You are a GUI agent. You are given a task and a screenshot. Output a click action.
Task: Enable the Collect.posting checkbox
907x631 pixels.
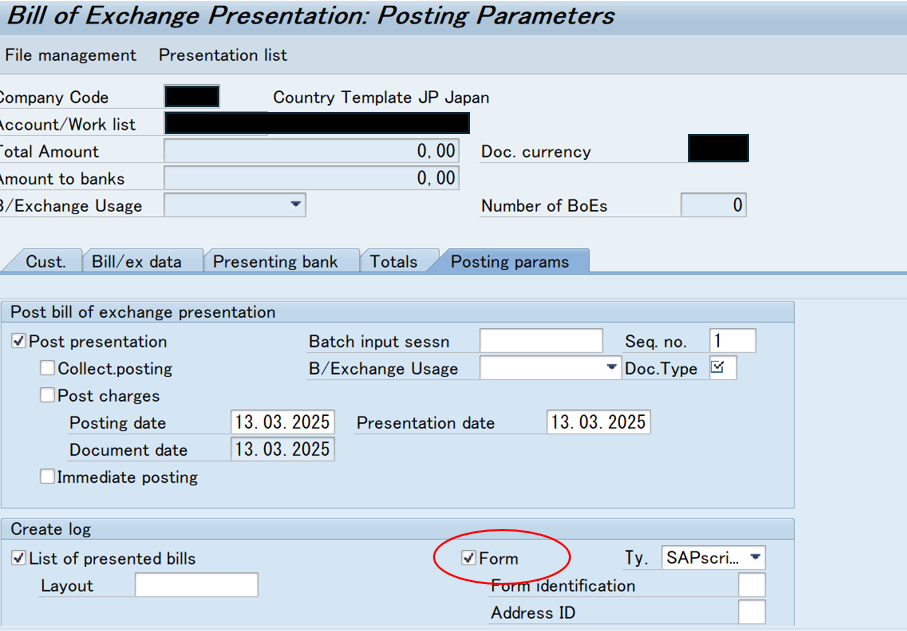pyautogui.click(x=47, y=368)
